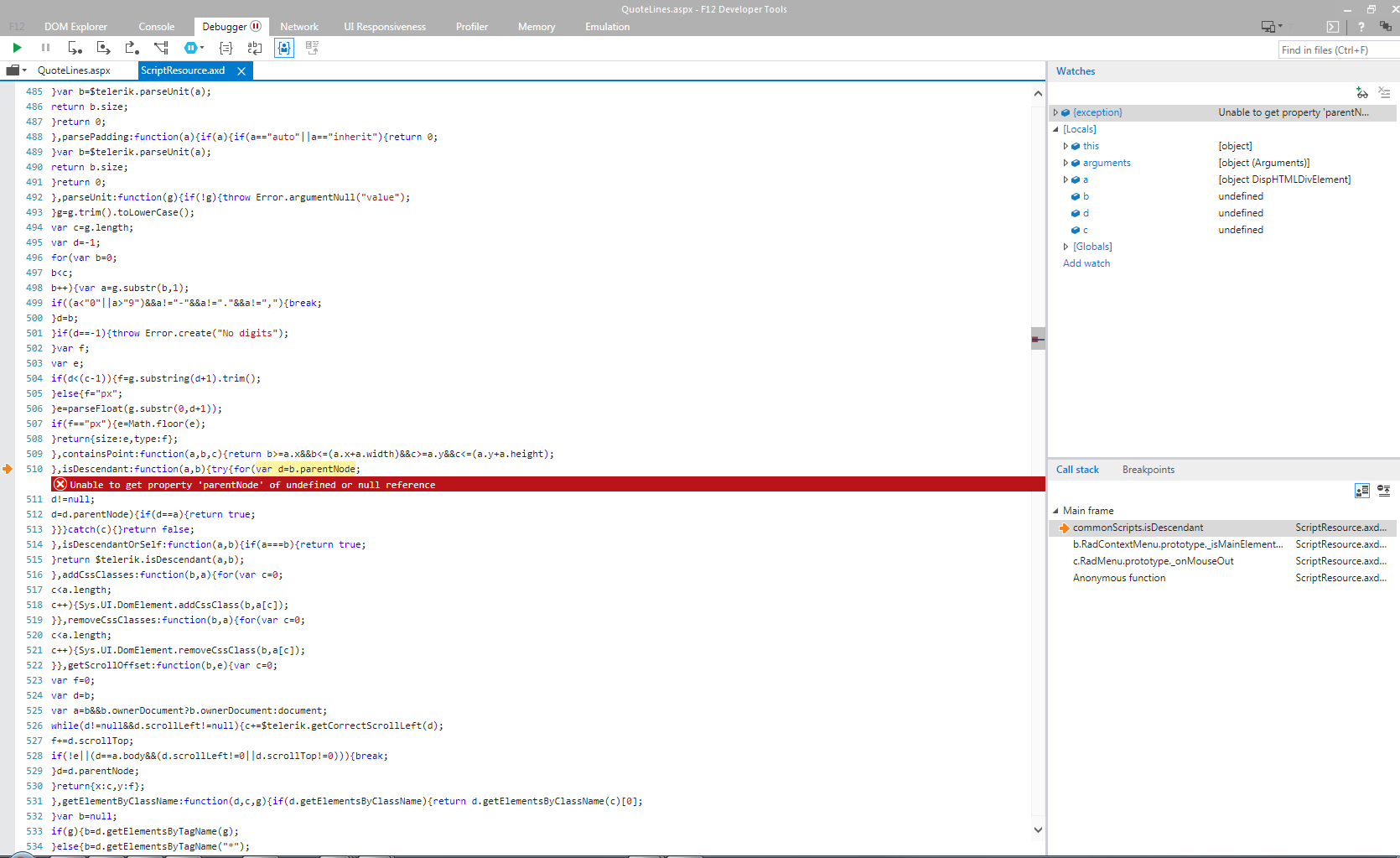
Task: Select the local variable b row
Action: [x=1224, y=196]
